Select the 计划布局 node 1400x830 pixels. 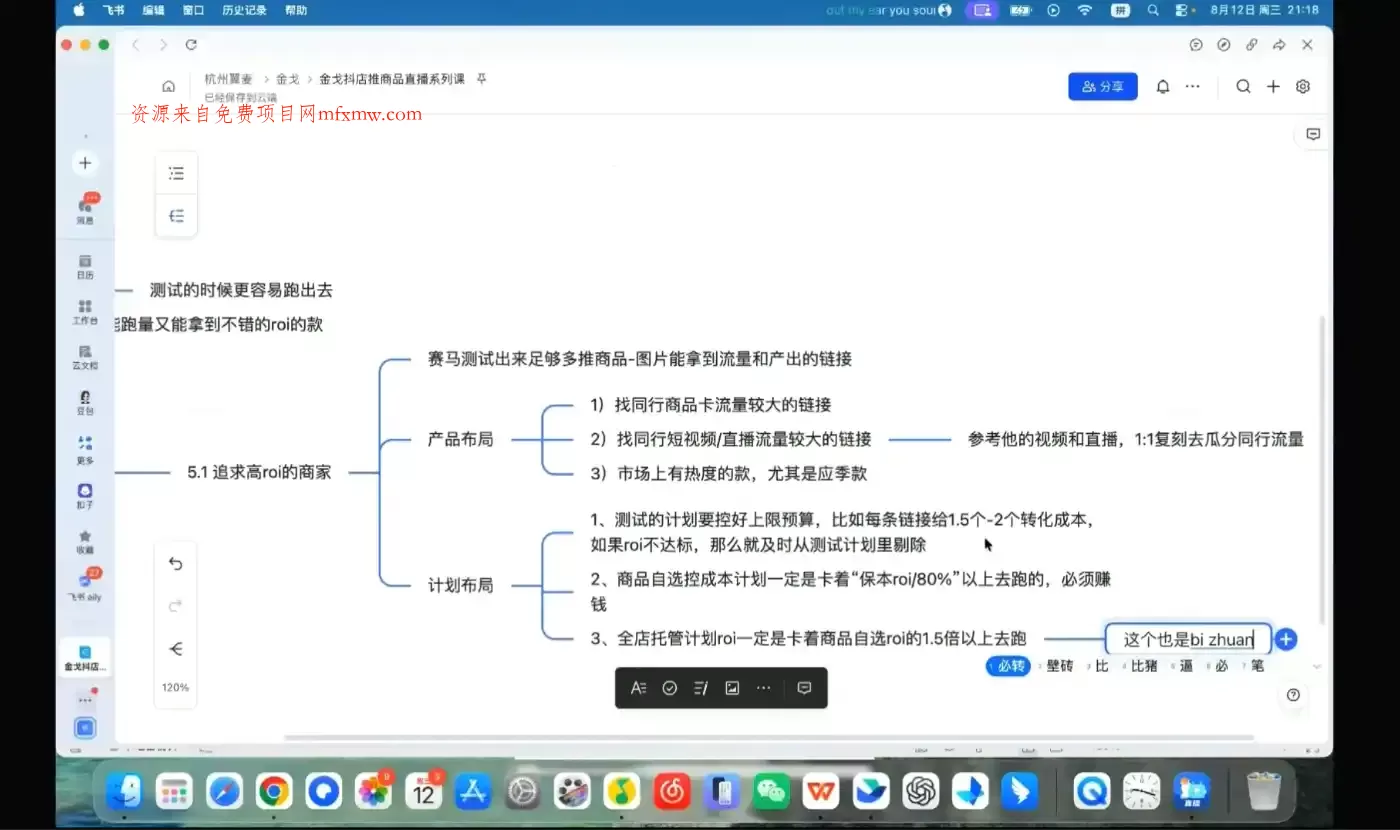460,585
